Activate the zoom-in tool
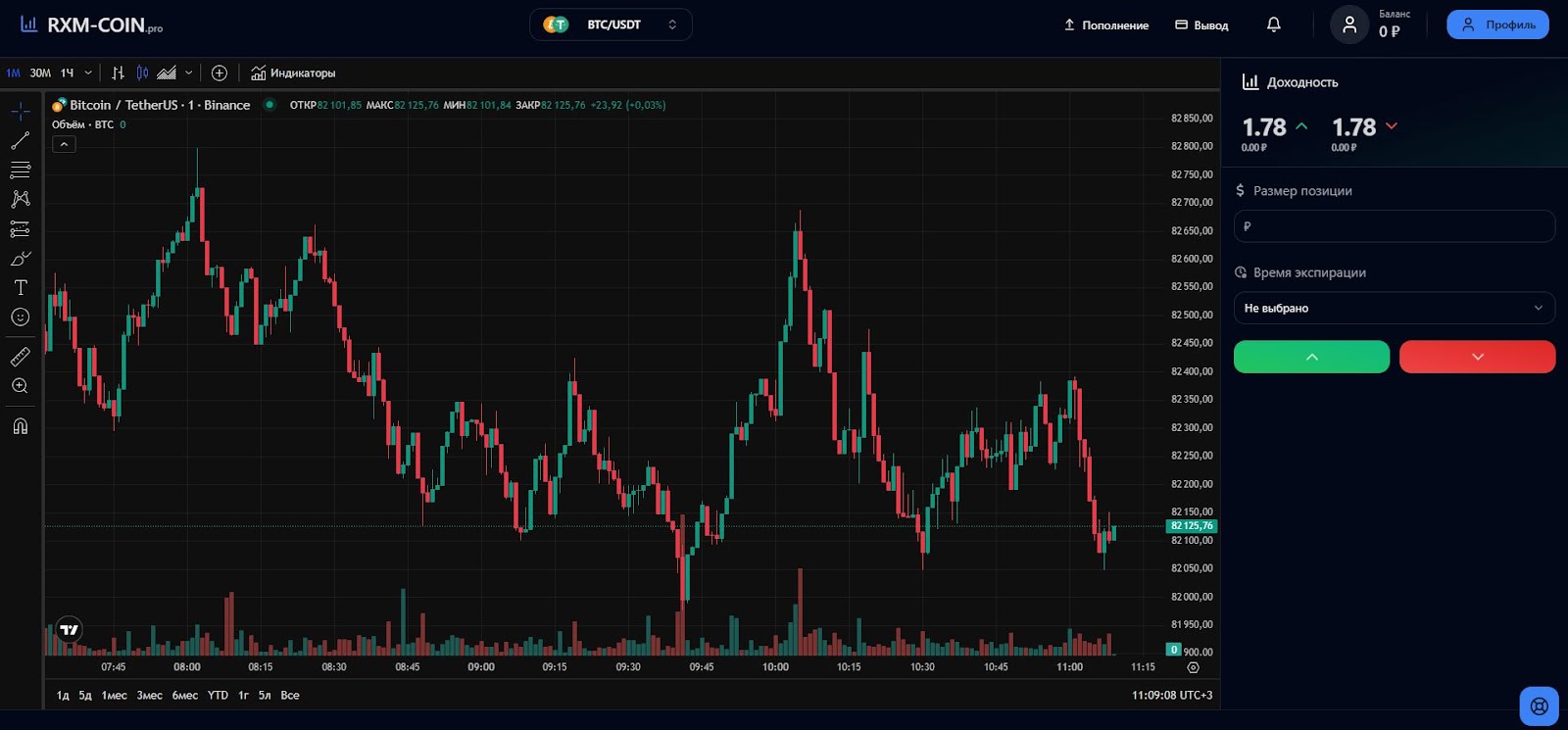The width and height of the screenshot is (1568, 730). [20, 386]
